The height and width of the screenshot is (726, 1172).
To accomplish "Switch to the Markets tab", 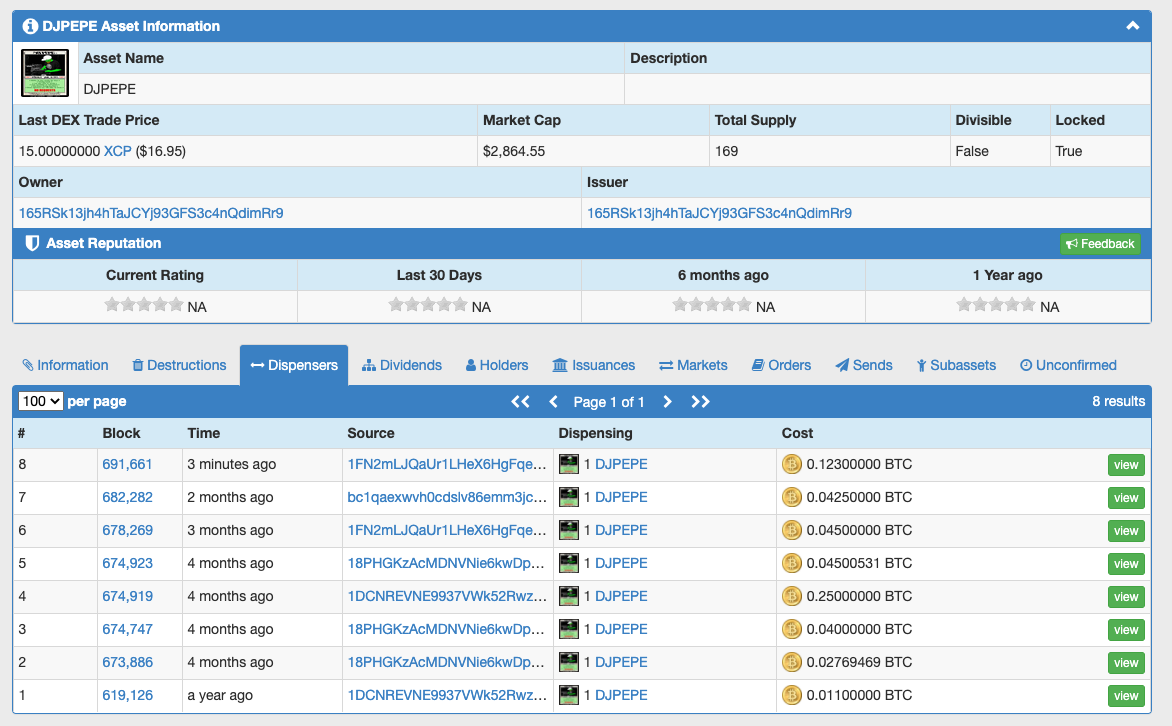I will pos(693,365).
